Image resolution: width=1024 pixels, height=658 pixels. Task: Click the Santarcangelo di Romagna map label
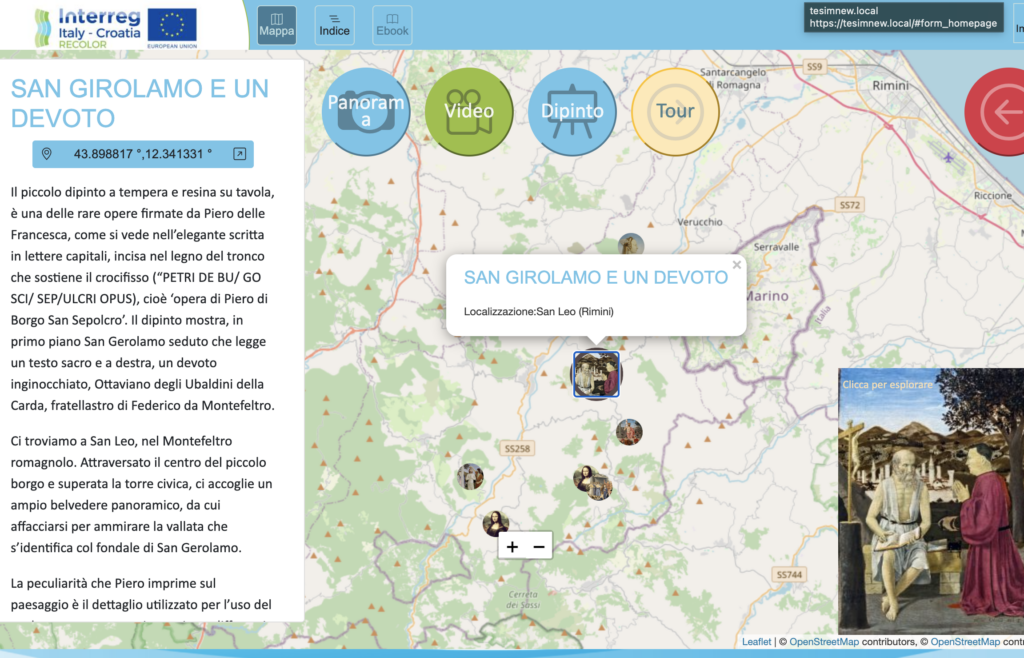733,78
